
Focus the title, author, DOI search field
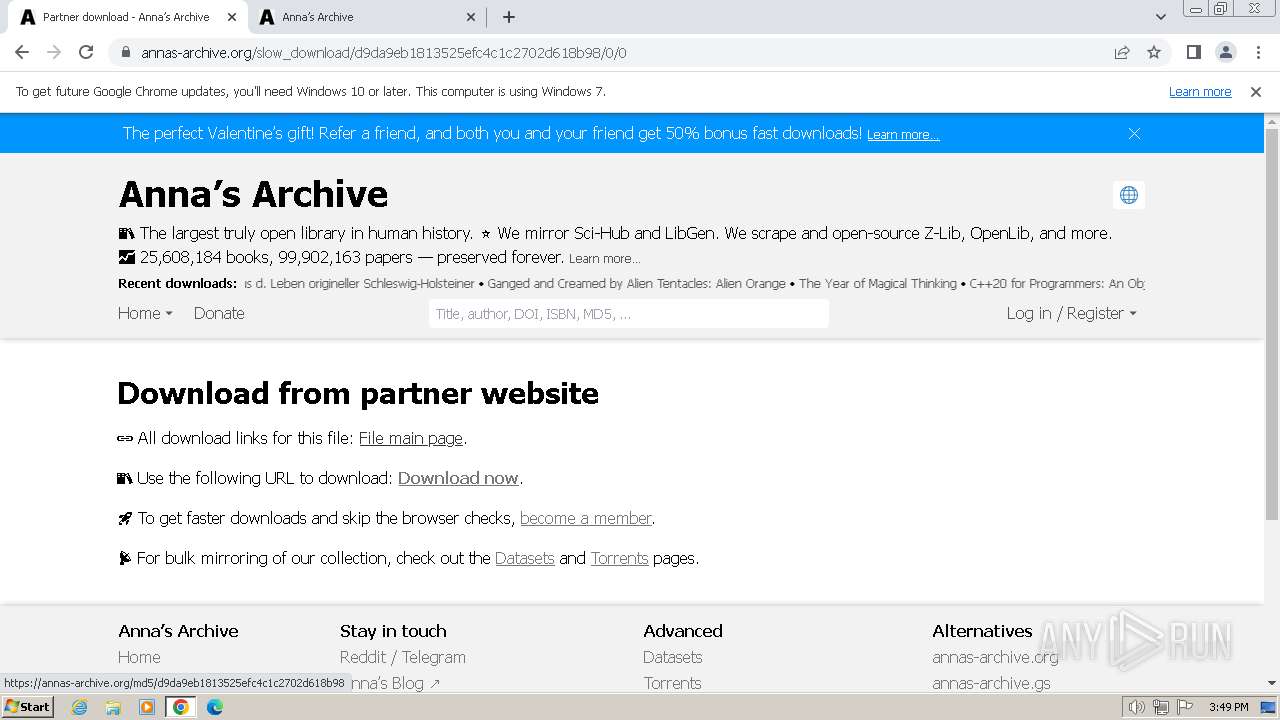[629, 314]
